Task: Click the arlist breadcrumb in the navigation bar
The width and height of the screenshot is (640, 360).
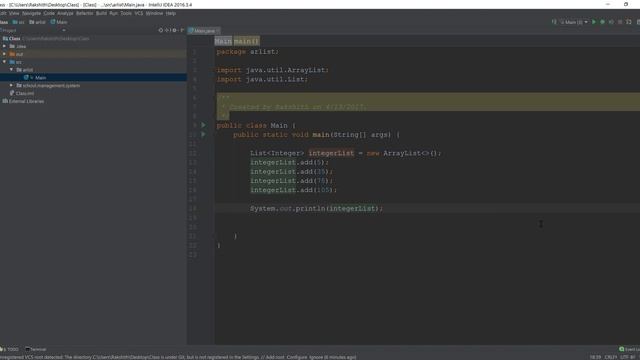Action: click(37, 22)
